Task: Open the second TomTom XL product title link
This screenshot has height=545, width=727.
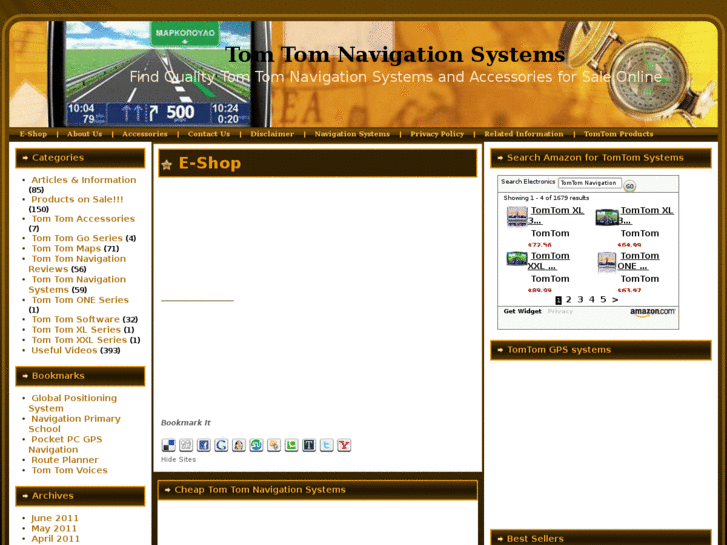Action: 645,216
